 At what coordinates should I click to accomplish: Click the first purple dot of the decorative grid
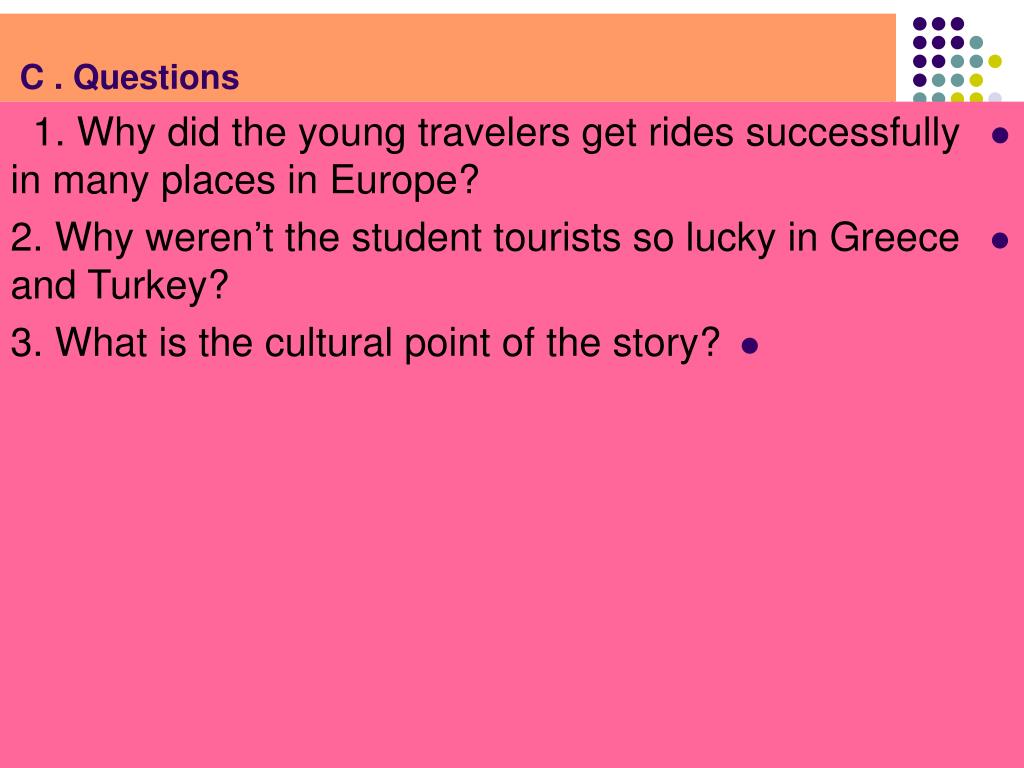tap(920, 24)
